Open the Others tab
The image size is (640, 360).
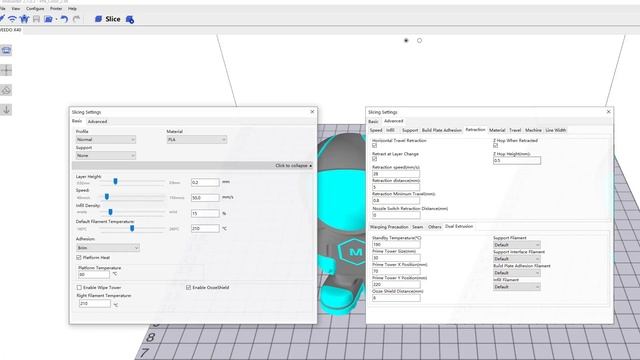(435, 227)
